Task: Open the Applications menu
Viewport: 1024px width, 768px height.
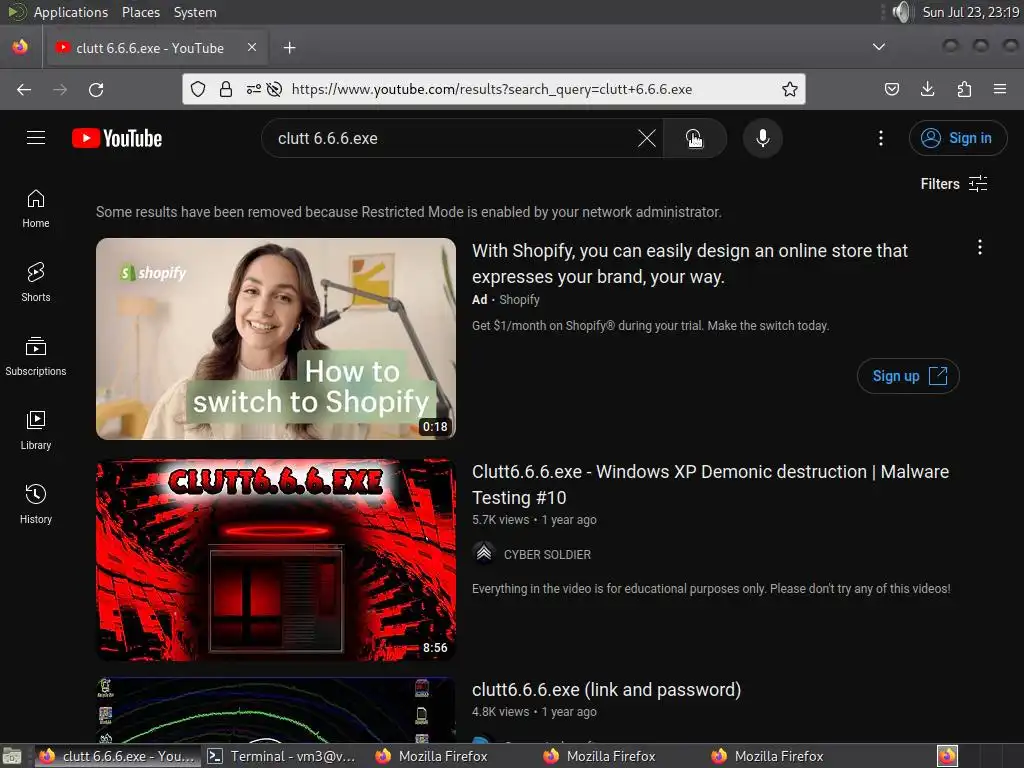Action: click(71, 12)
